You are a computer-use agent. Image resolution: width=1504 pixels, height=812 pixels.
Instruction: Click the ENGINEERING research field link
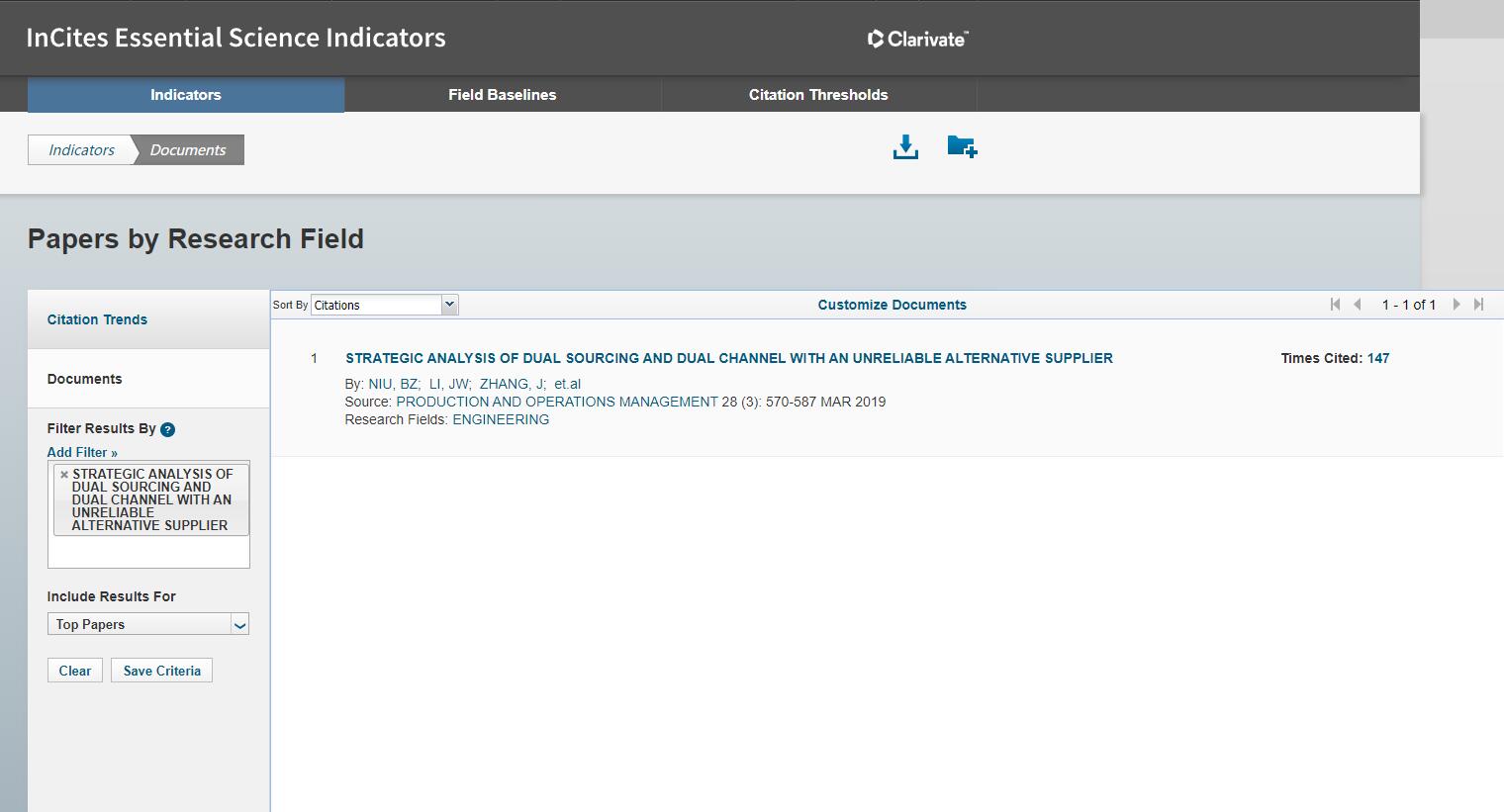501,419
